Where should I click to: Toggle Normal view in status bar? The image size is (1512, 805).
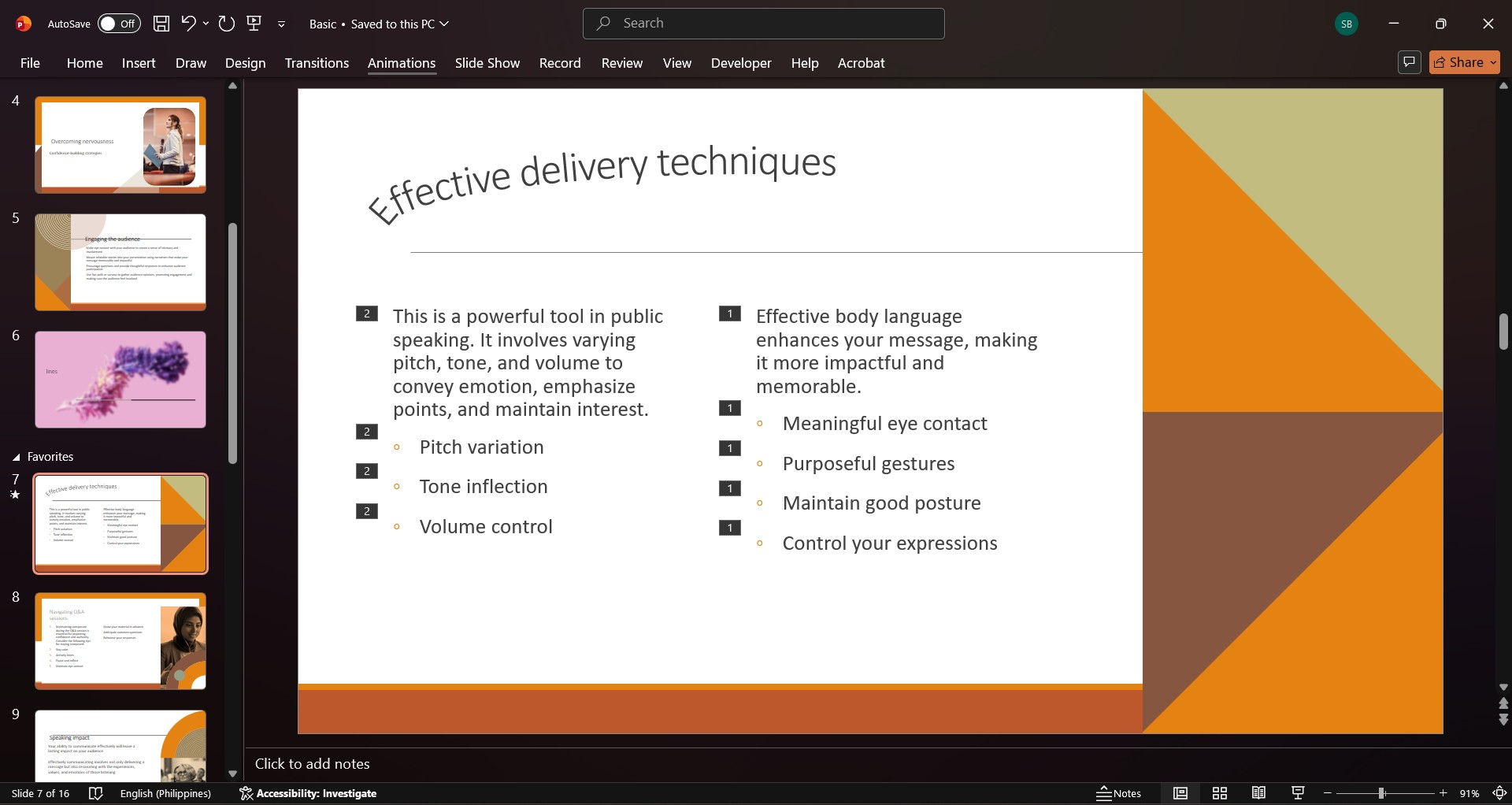coord(1180,793)
